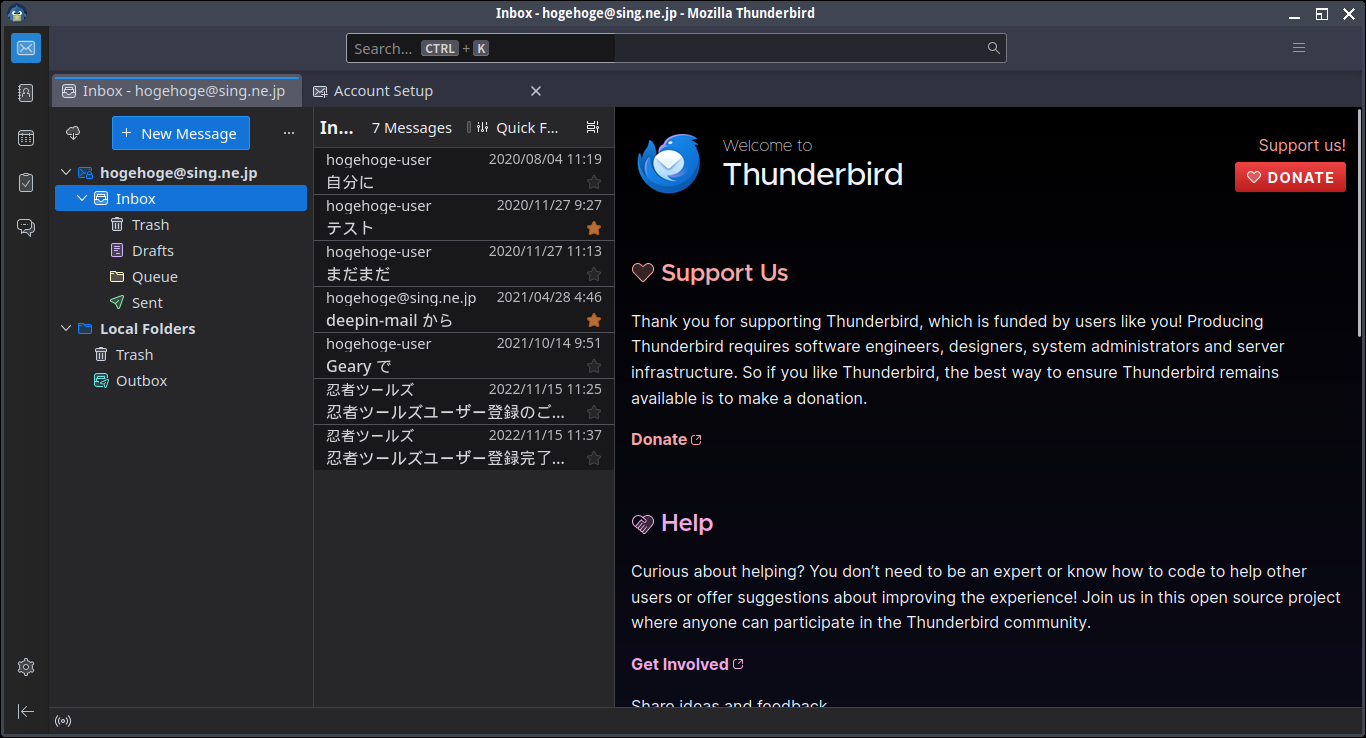Collapse the Local Folders tree
The image size is (1366, 738).
[x=66, y=329]
